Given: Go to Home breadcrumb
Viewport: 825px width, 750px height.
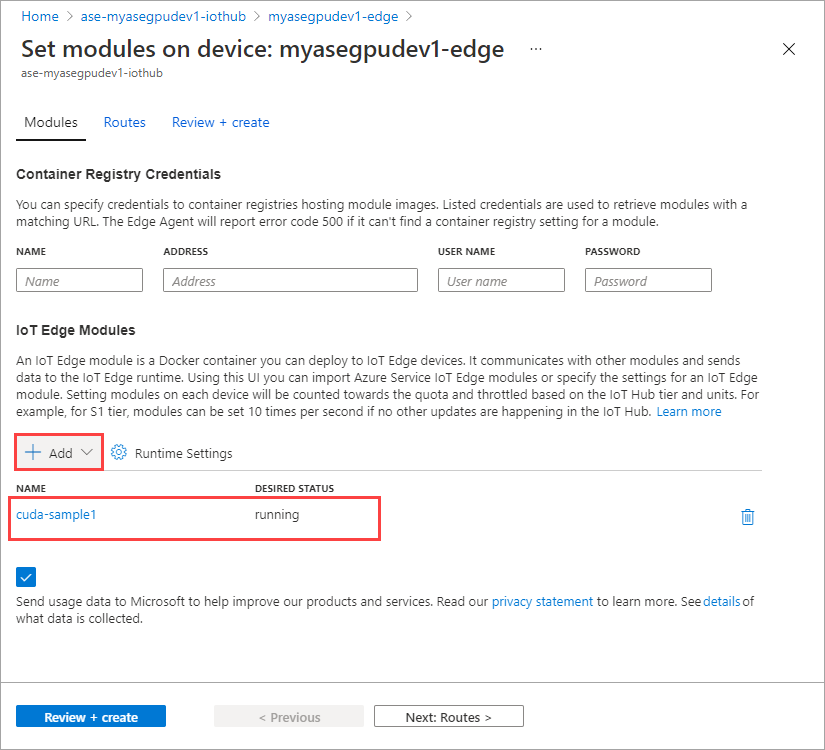Looking at the screenshot, I should point(39,16).
